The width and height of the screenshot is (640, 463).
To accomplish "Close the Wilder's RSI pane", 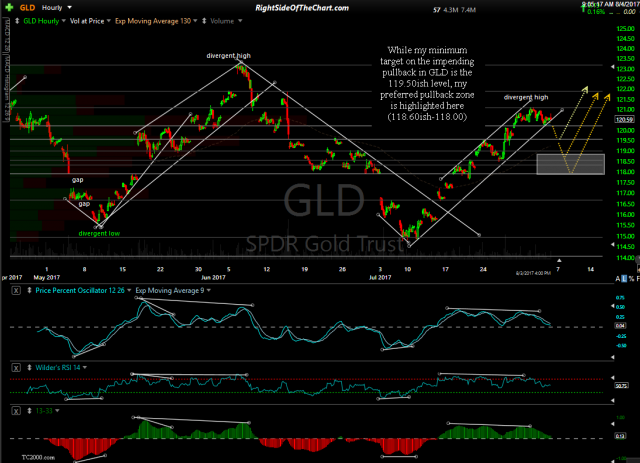I will [x=16, y=368].
